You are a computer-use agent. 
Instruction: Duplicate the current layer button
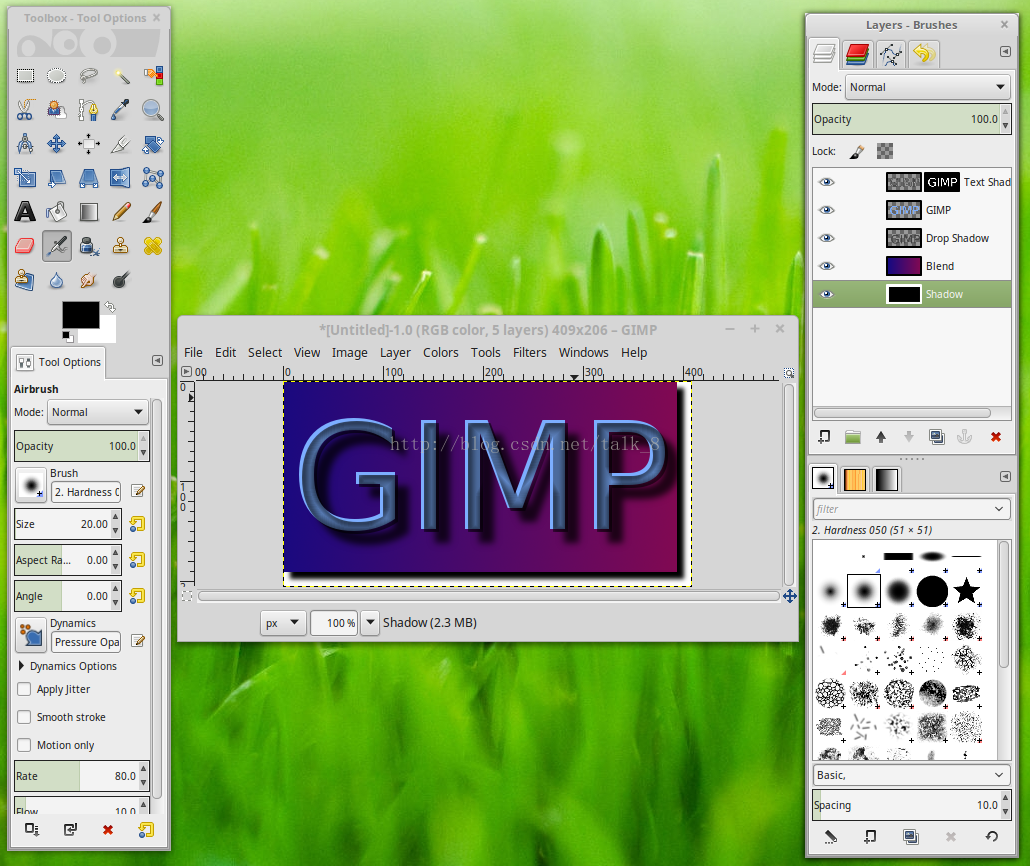tap(937, 437)
